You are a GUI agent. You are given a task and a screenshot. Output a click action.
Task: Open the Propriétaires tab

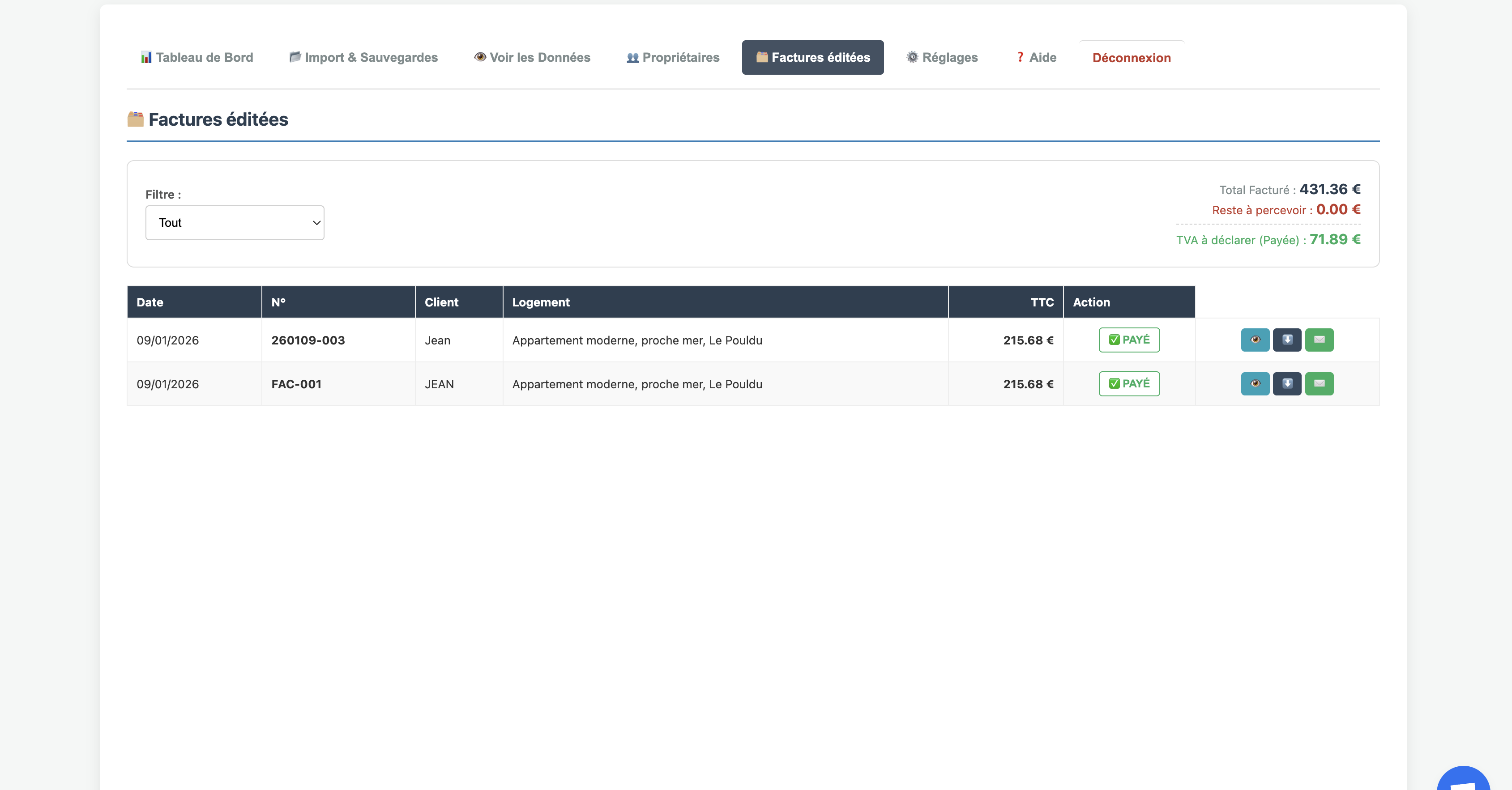point(673,57)
